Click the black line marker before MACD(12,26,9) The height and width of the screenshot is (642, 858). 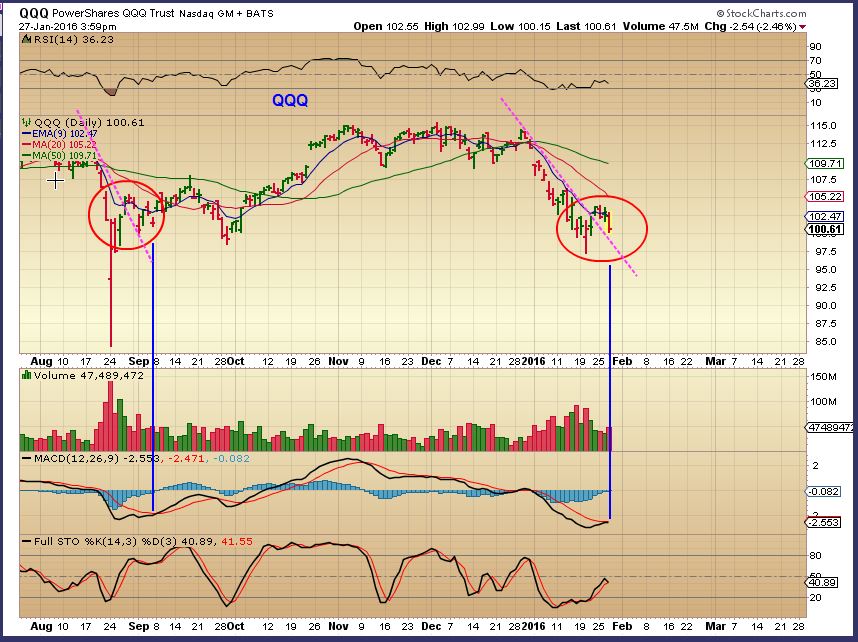coord(26,458)
